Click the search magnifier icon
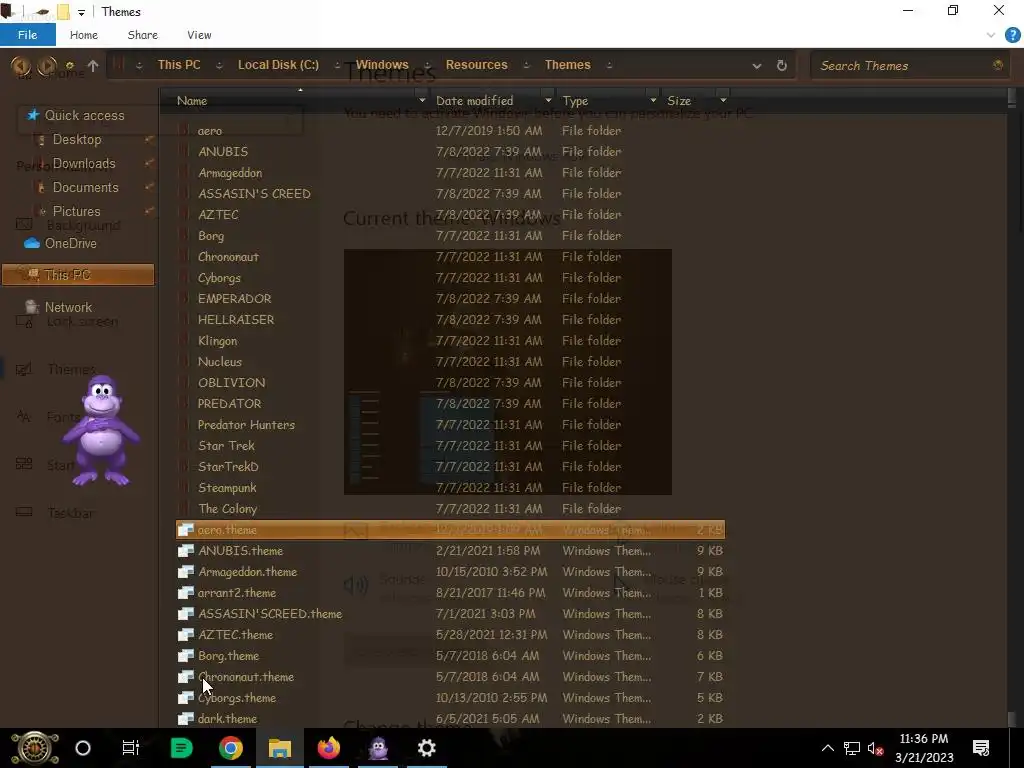 click(998, 65)
